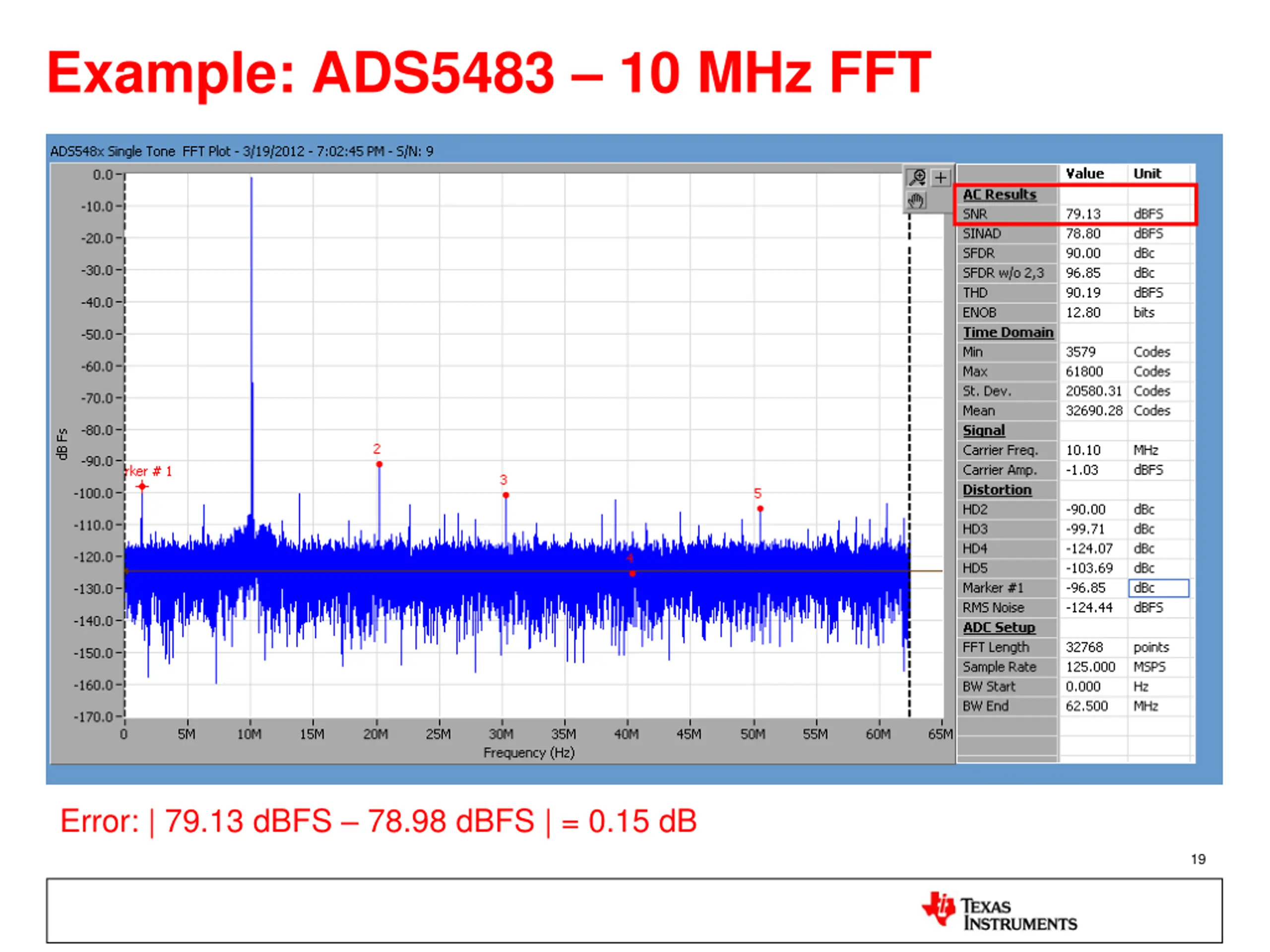The height and width of the screenshot is (952, 1270).
Task: Click the BW Start value 0.000
Action: pos(1083,686)
